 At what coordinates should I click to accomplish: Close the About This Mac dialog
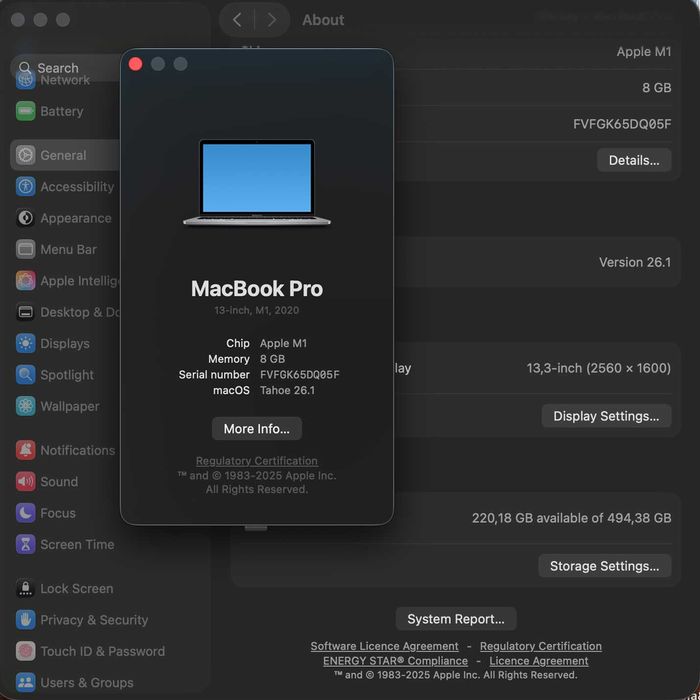[135, 64]
